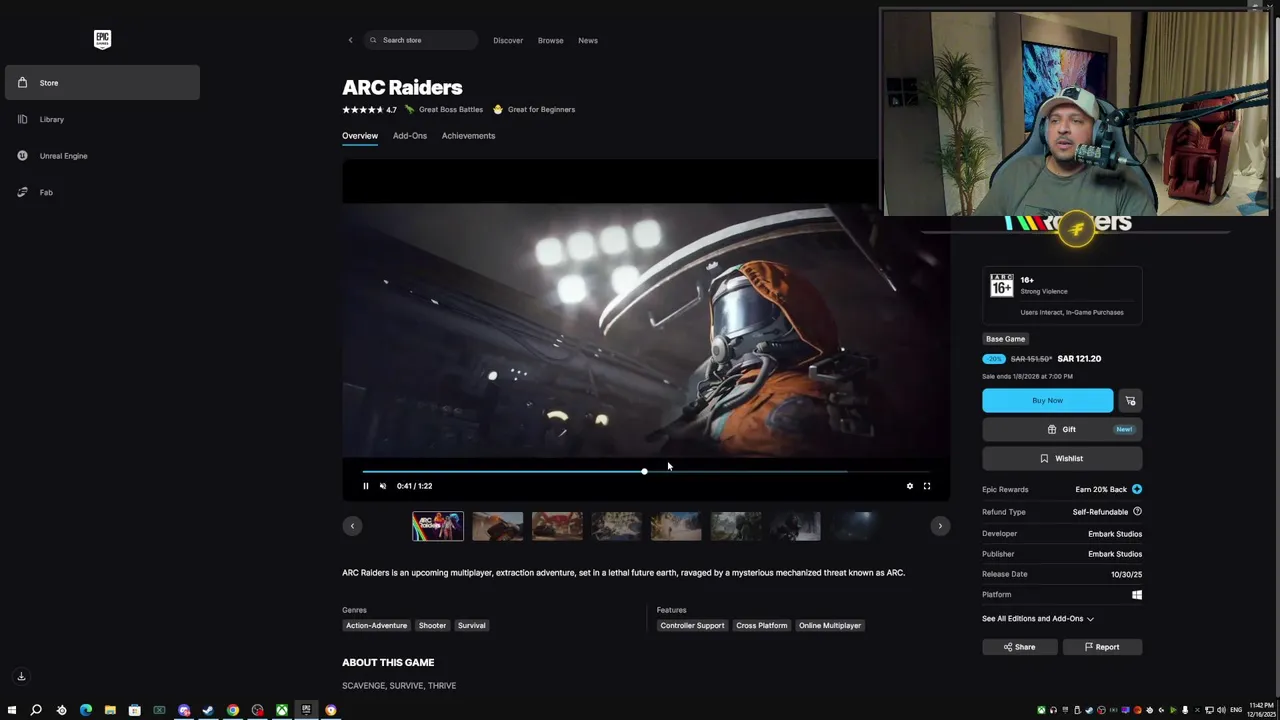Add game to cart icon button
Screen dimensions: 1280x720
click(x=1130, y=401)
